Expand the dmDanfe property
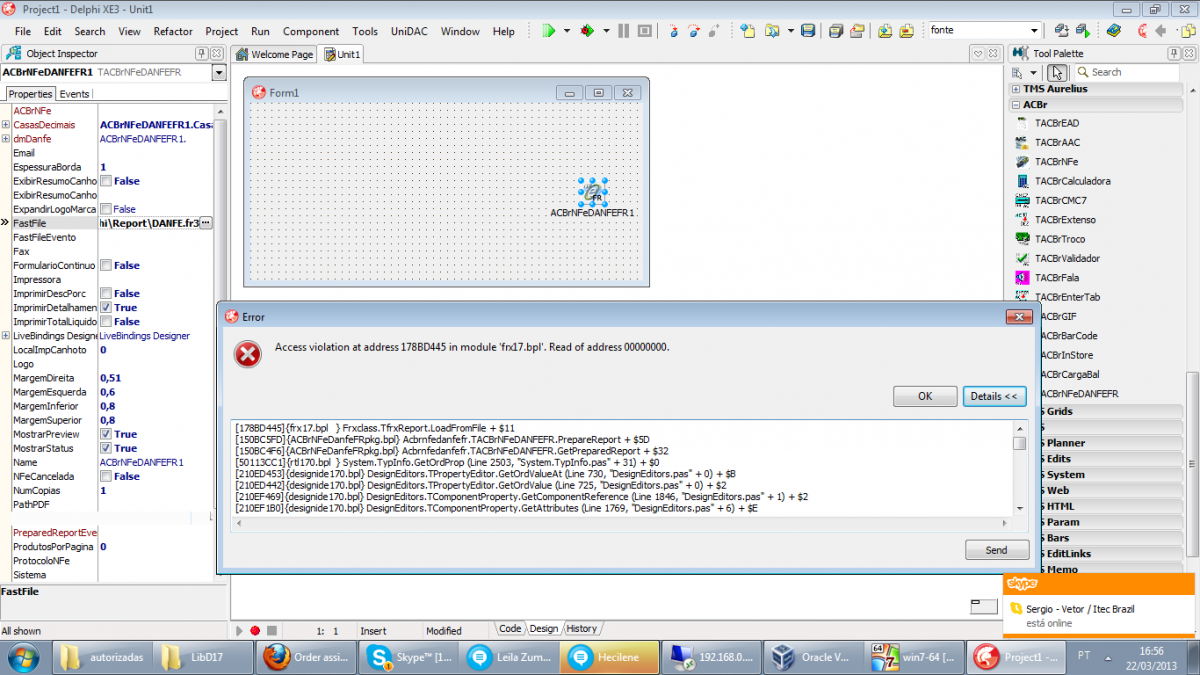 (6, 139)
